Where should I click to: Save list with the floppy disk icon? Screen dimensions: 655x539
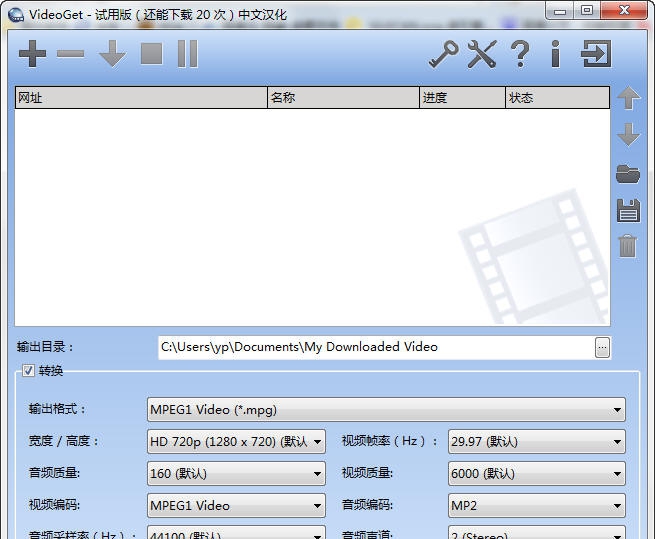pyautogui.click(x=628, y=210)
